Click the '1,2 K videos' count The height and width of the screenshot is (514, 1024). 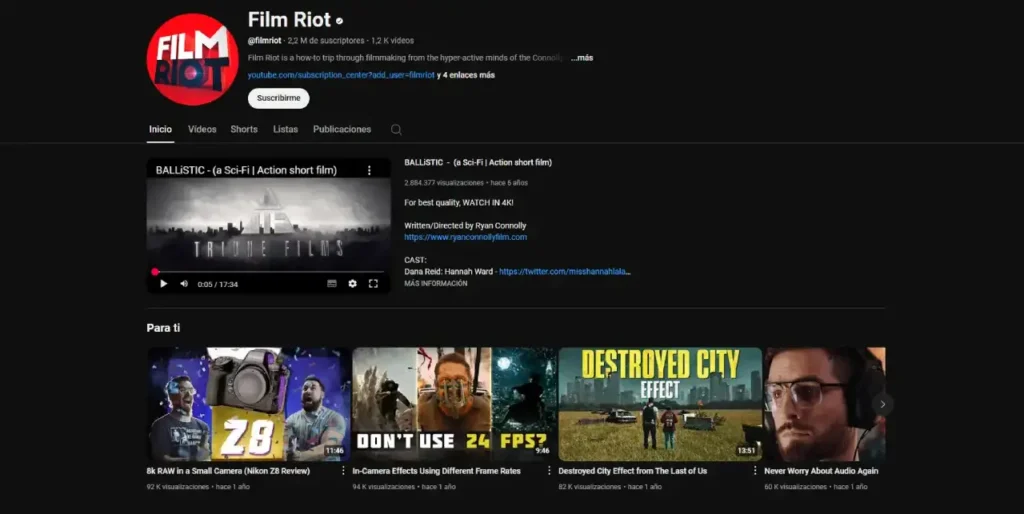click(392, 40)
